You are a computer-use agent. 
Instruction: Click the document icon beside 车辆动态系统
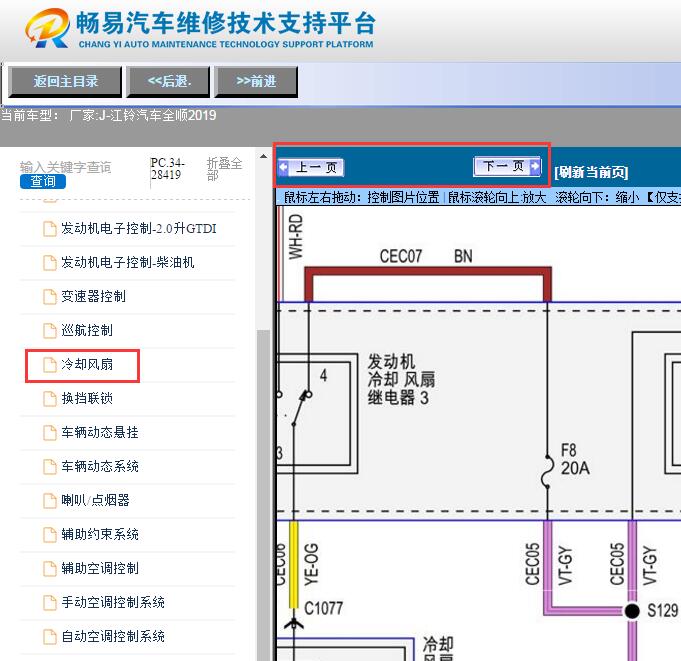point(50,466)
